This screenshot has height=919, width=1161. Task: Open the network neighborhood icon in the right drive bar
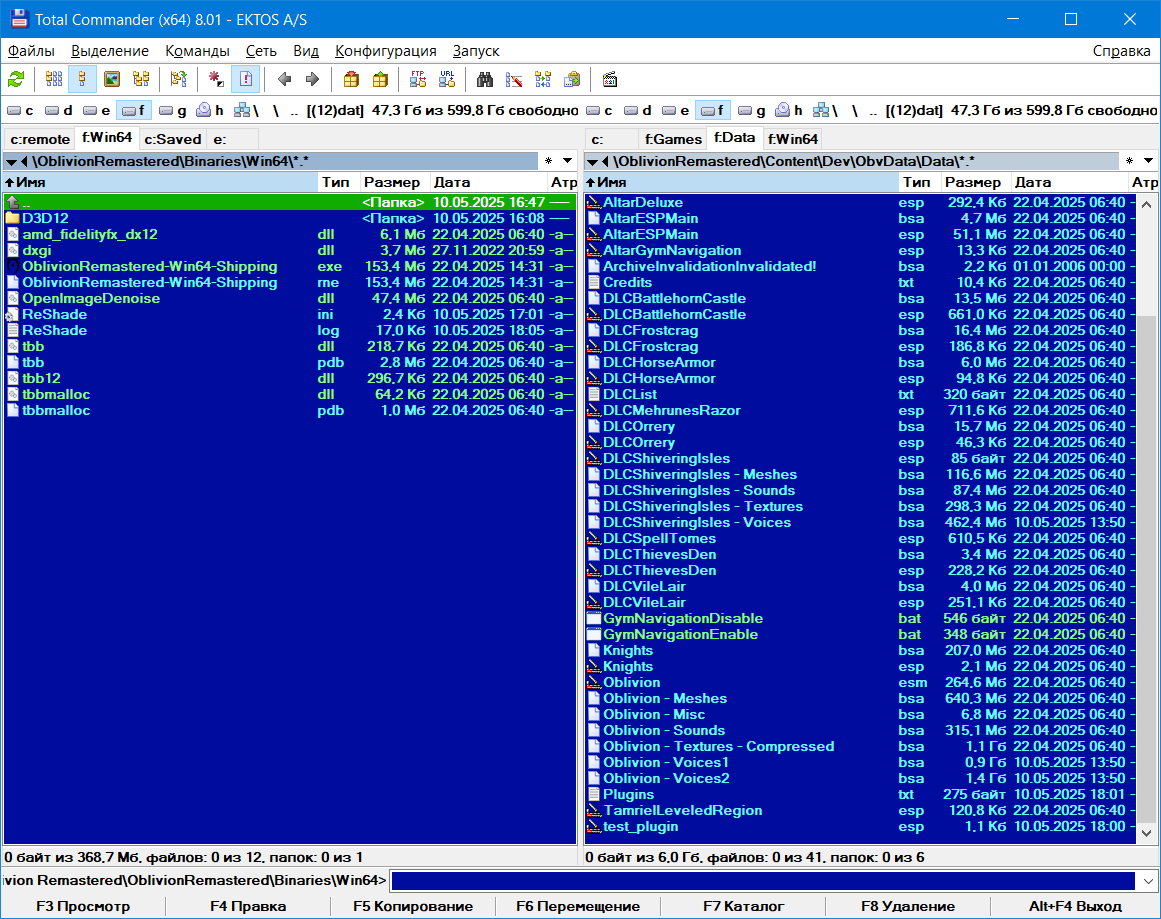click(x=825, y=110)
